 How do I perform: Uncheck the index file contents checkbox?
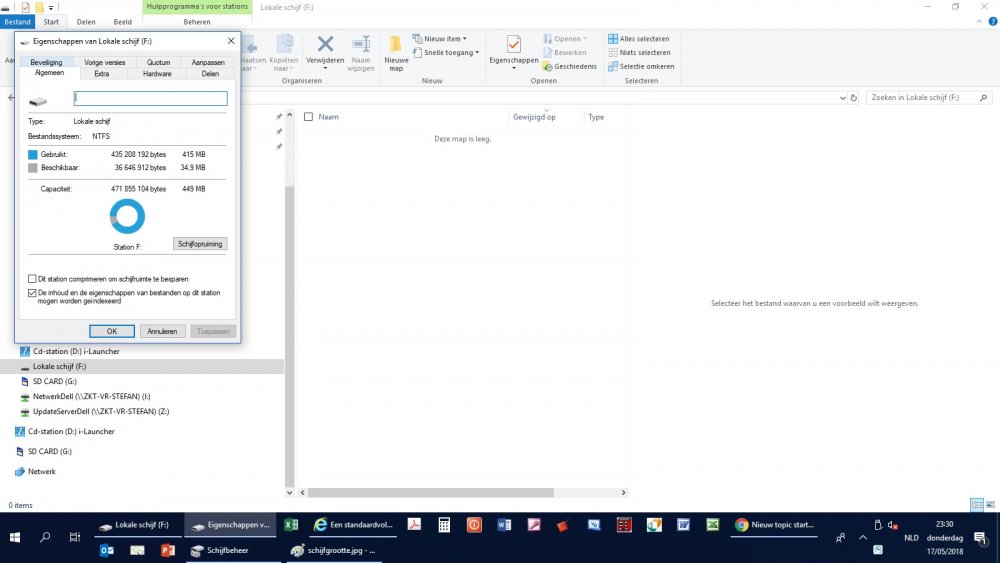pyautogui.click(x=32, y=293)
